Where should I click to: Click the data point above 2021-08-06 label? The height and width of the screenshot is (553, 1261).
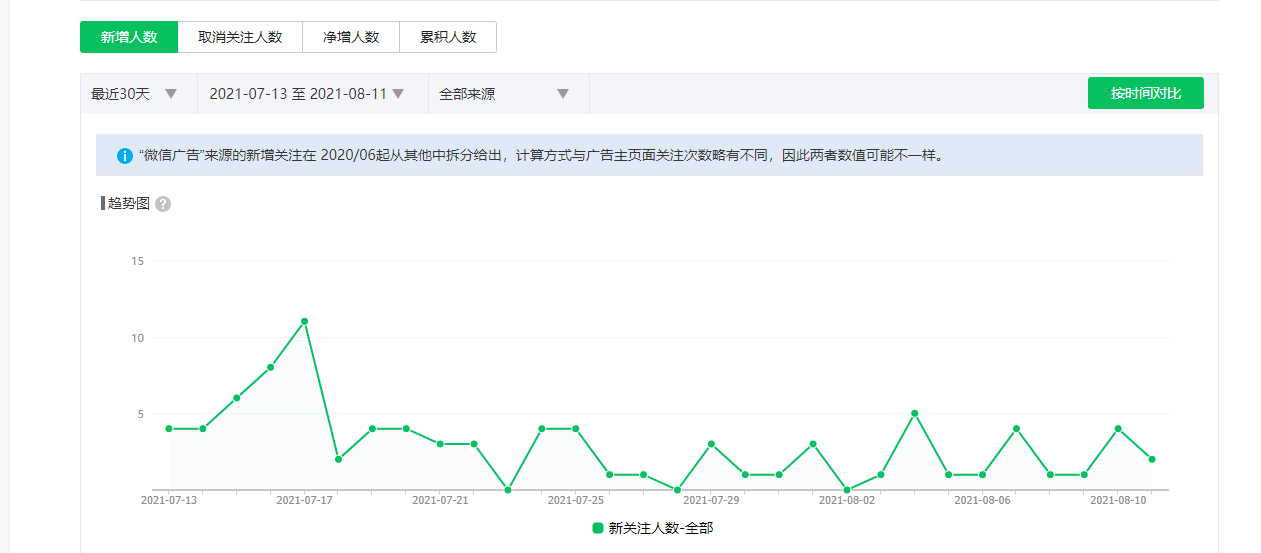982,474
